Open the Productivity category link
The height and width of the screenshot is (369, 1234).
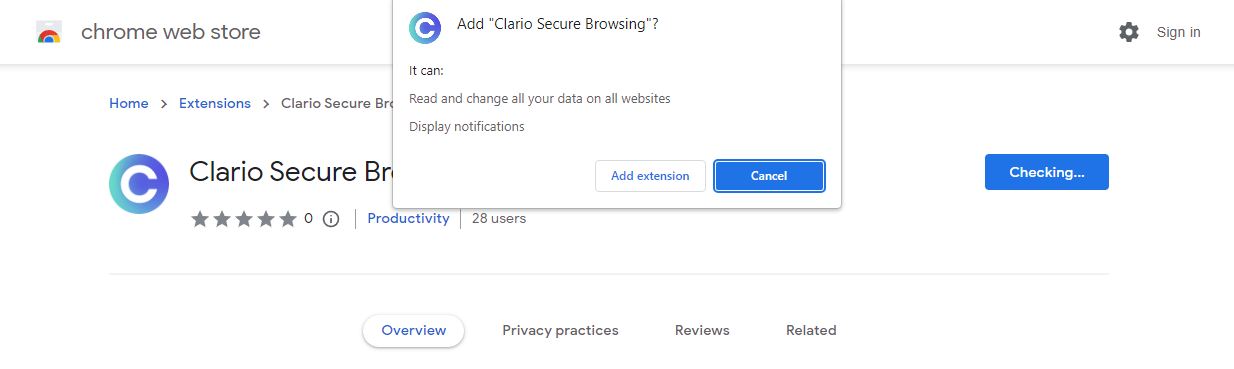click(x=408, y=218)
